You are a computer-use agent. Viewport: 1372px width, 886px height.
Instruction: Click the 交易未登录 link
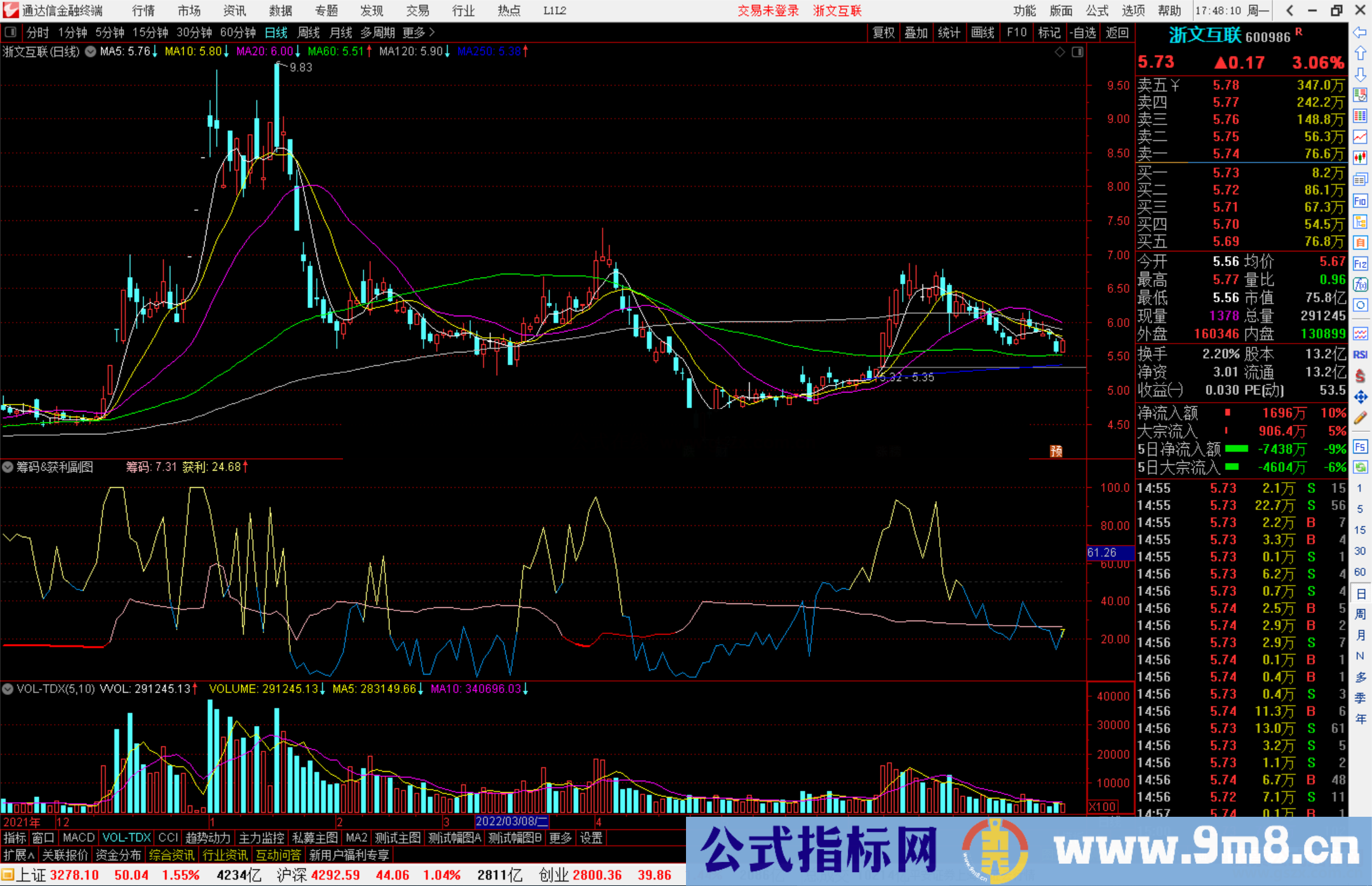coord(767,10)
